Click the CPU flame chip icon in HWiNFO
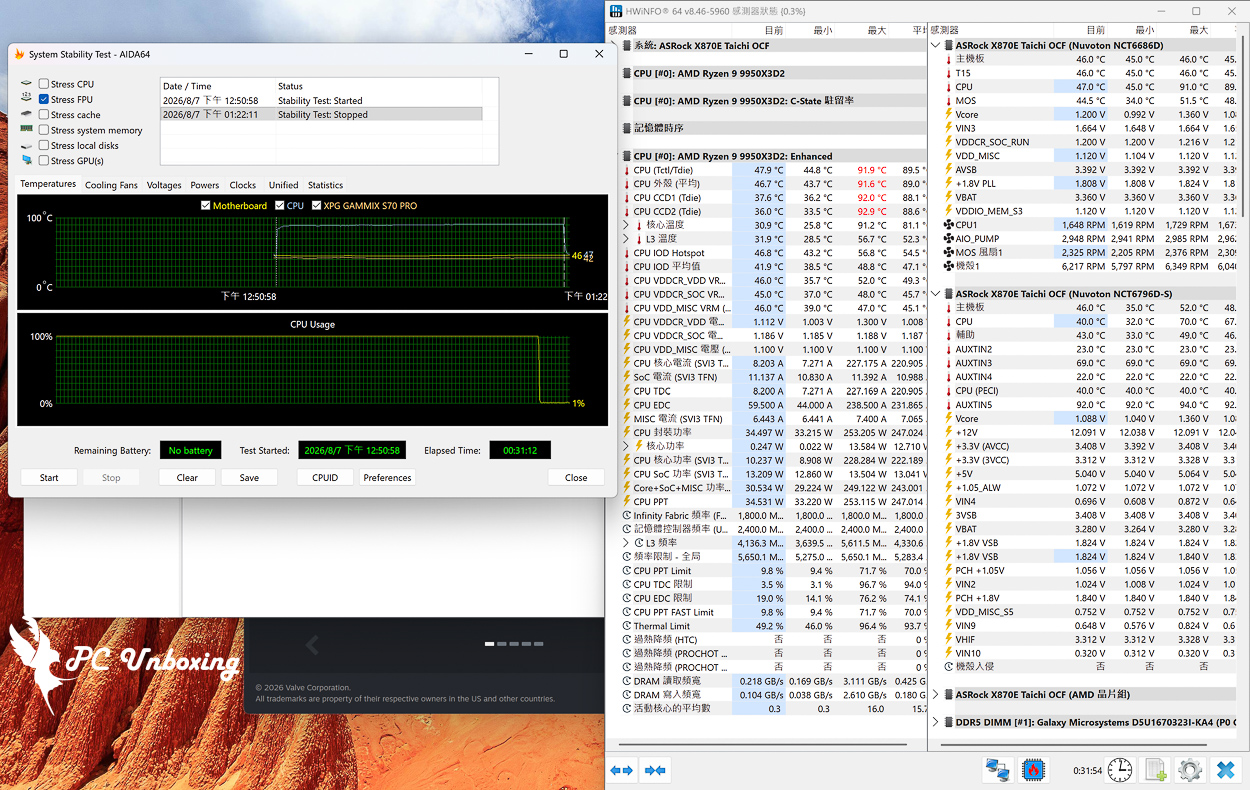The image size is (1250, 790). pyautogui.click(x=1033, y=770)
